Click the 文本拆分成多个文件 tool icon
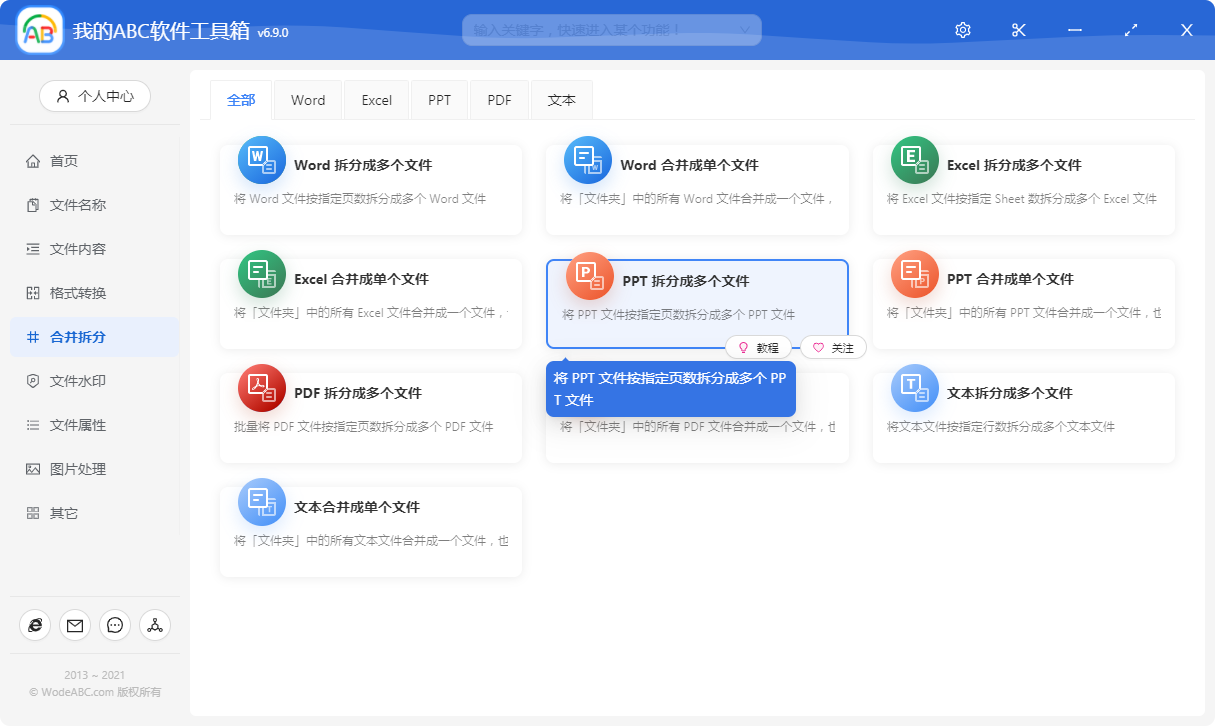Screen dimensions: 1215x726 coord(913,388)
